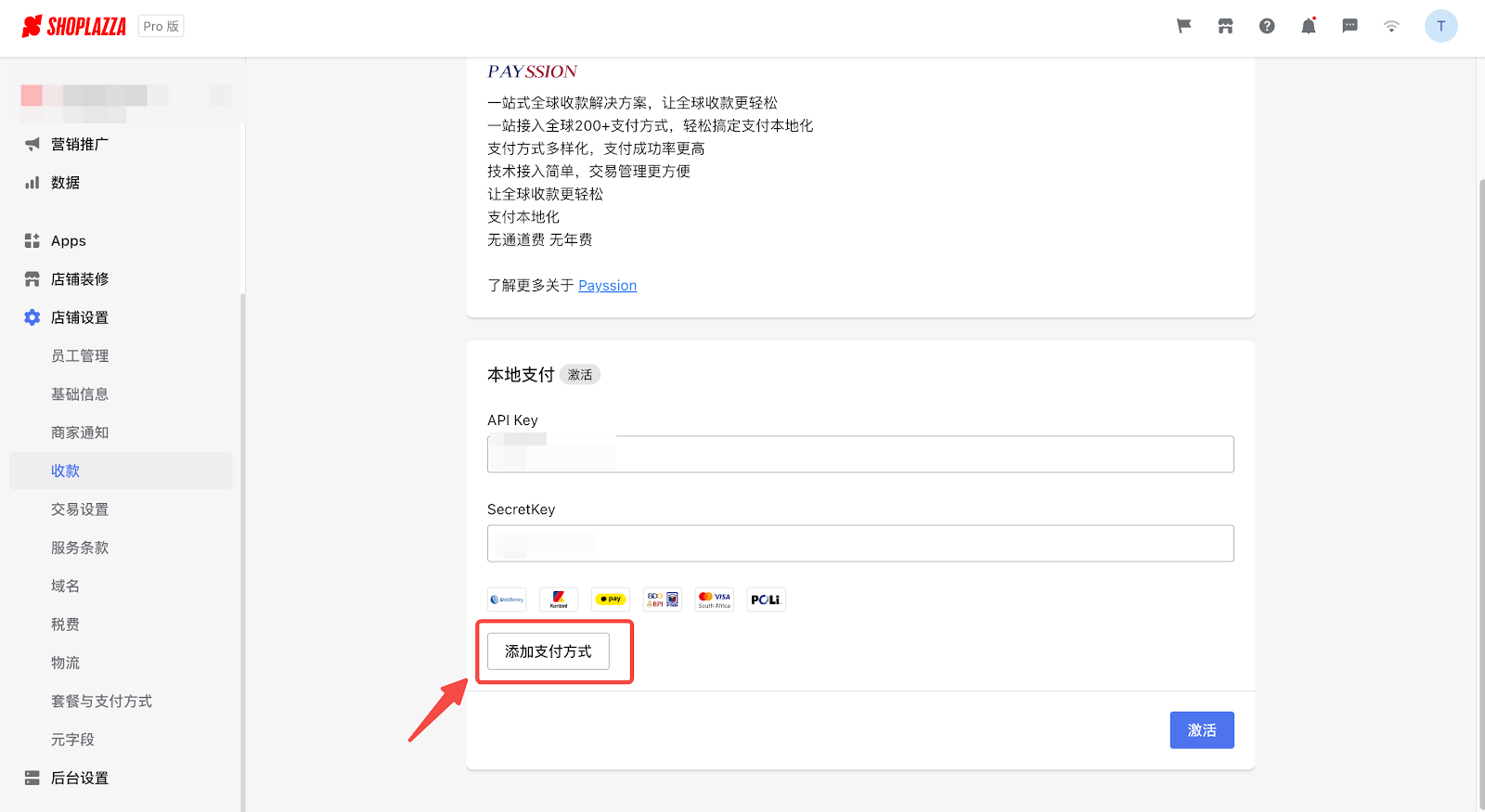1485x812 pixels.
Task: Click the 激活 status badge
Action: click(x=580, y=375)
